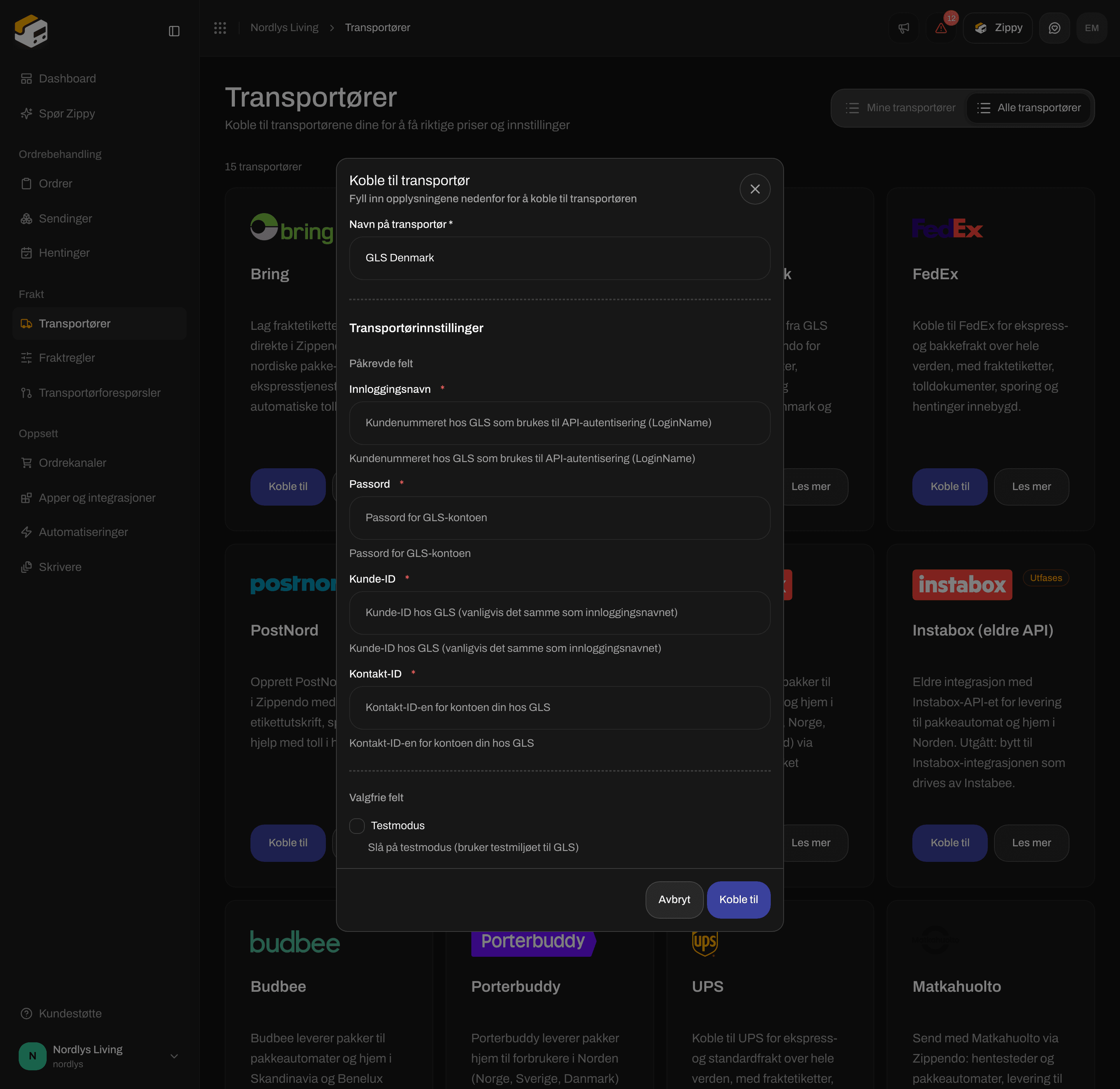This screenshot has width=1120, height=1089.
Task: Submit with the dialog's Koble til button
Action: (x=738, y=899)
